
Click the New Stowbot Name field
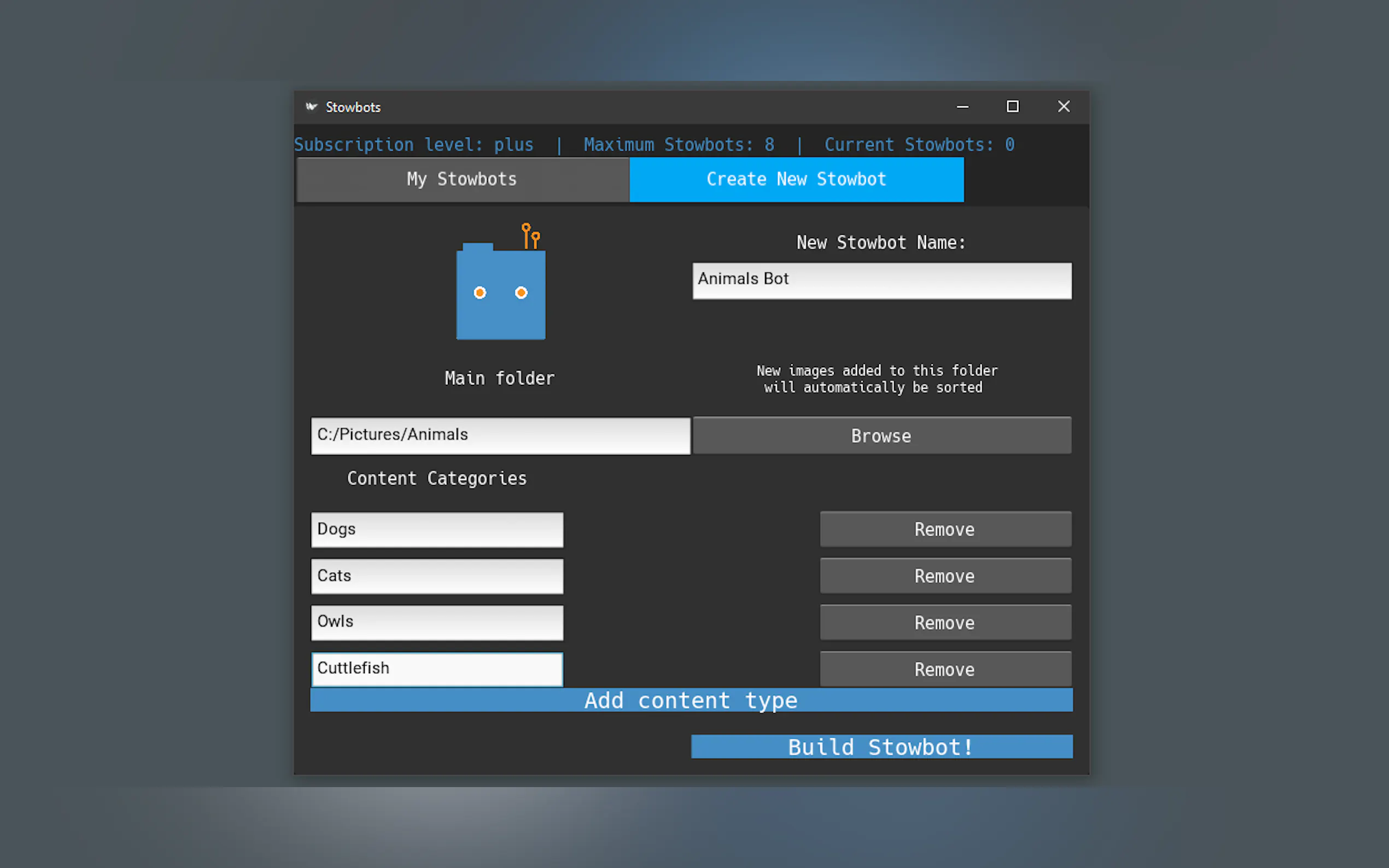[x=882, y=280]
